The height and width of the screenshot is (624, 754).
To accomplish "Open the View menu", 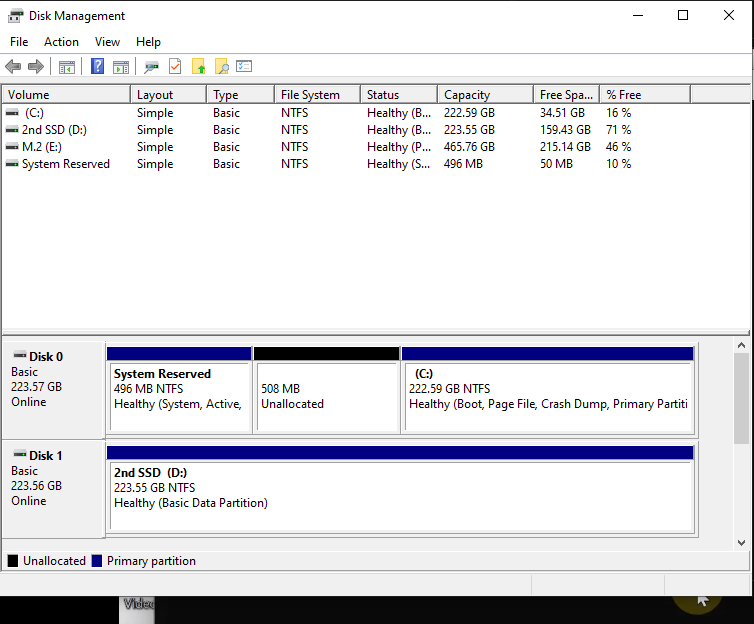I will pos(107,42).
